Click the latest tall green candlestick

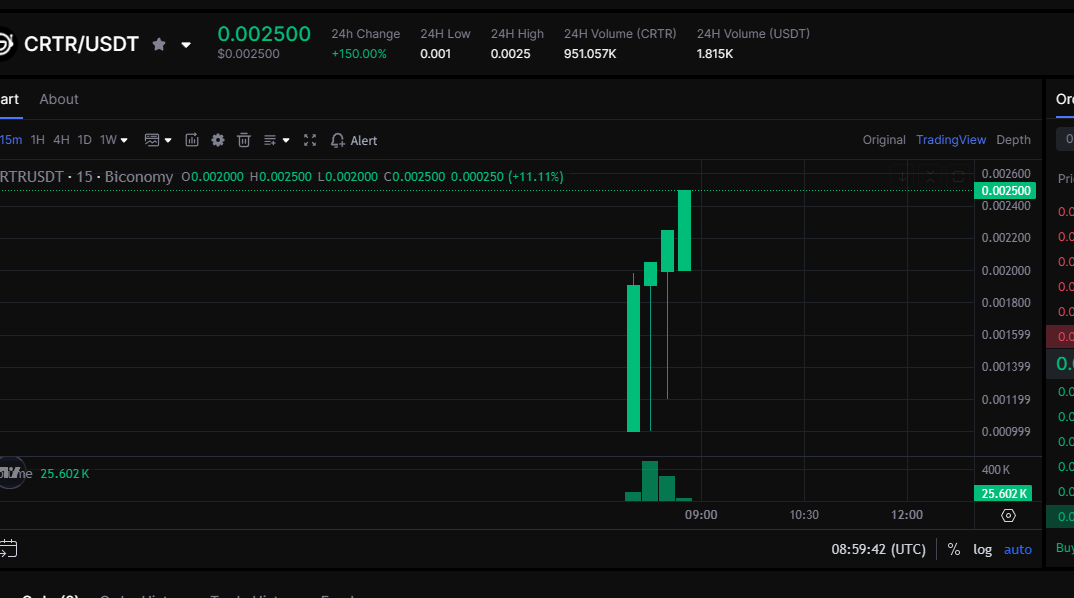(684, 231)
